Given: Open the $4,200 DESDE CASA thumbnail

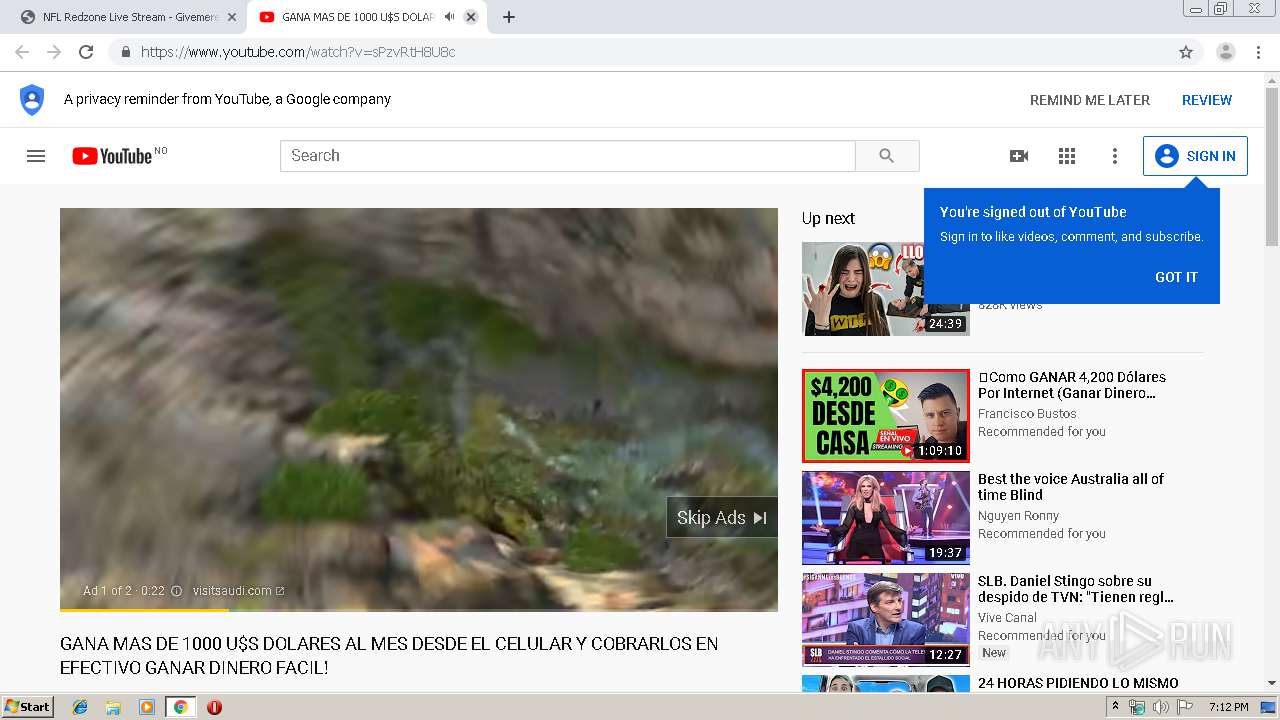Looking at the screenshot, I should point(886,416).
